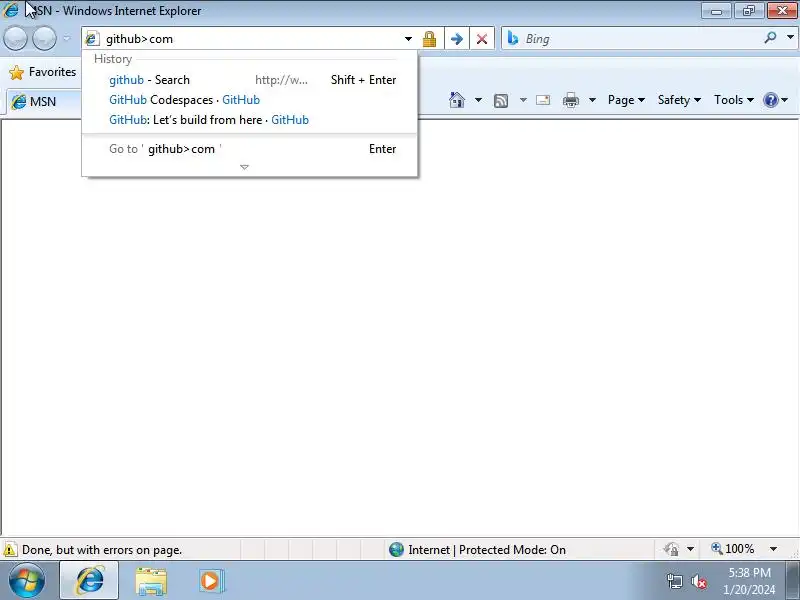800x600 pixels.
Task: Click the Internet Explorer logo in title bar
Action: tap(11, 10)
